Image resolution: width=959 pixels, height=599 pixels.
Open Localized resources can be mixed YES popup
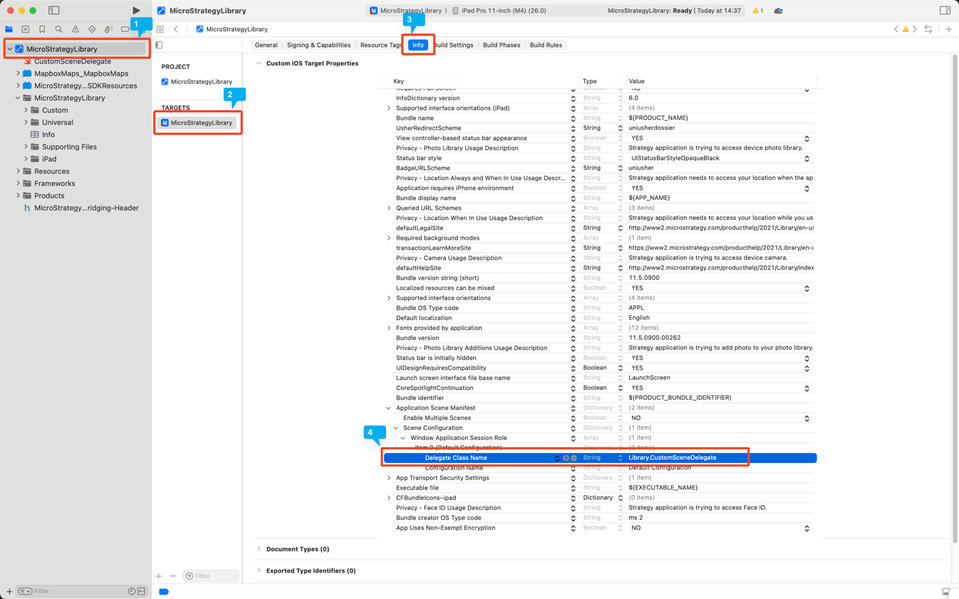pyautogui.click(x=807, y=288)
